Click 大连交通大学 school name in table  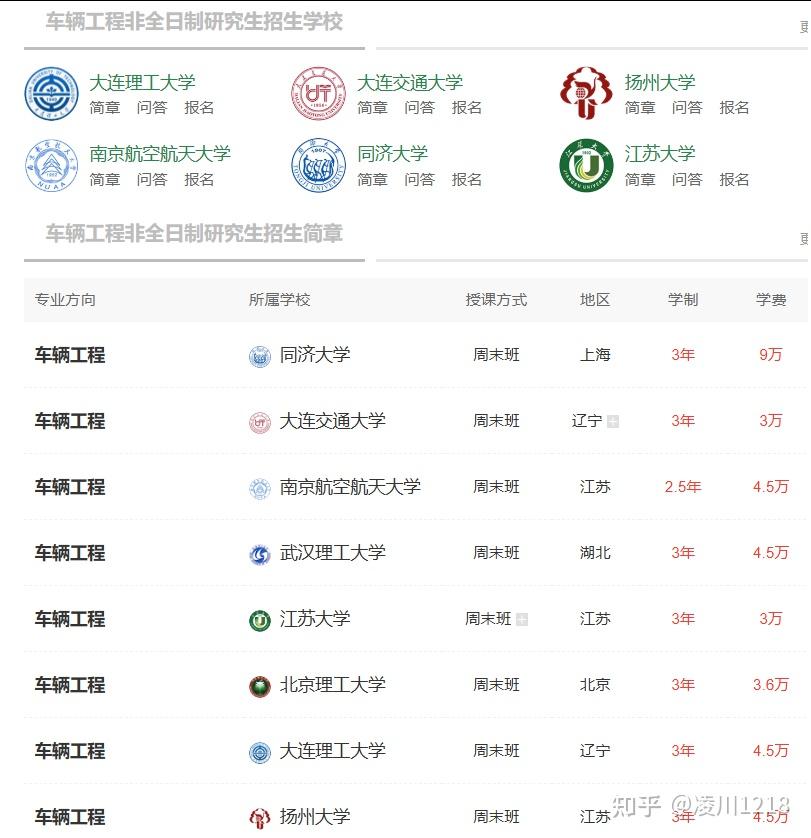tap(333, 421)
